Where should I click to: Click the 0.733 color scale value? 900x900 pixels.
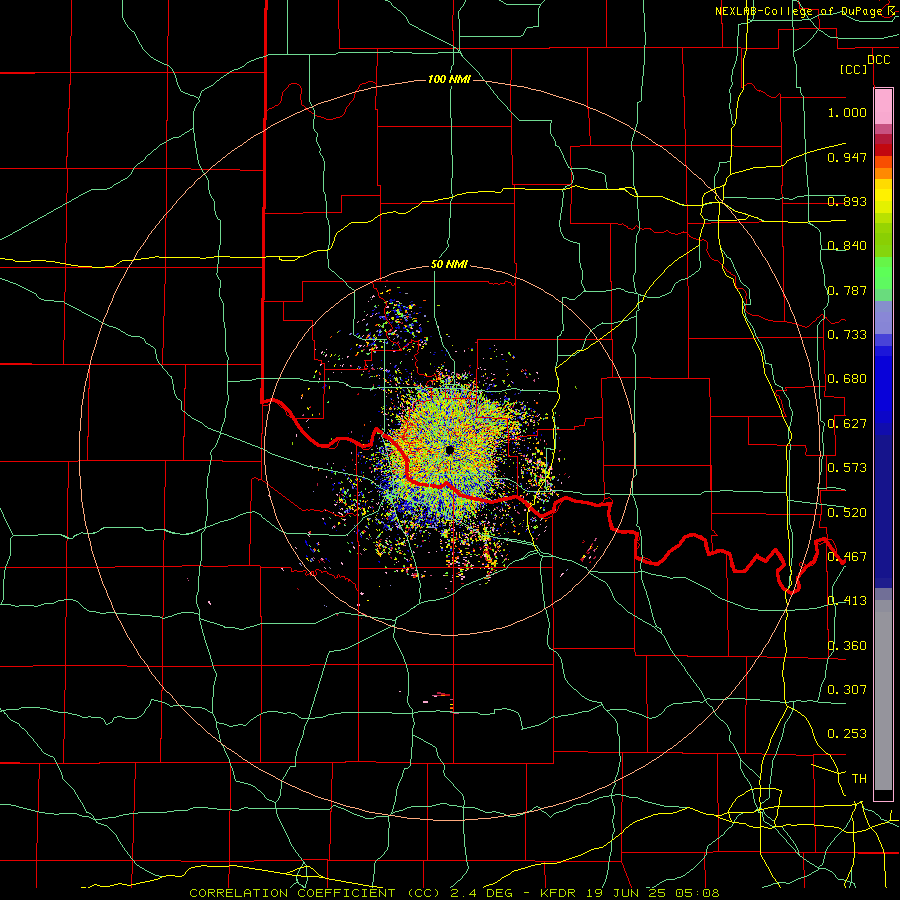[x=847, y=335]
